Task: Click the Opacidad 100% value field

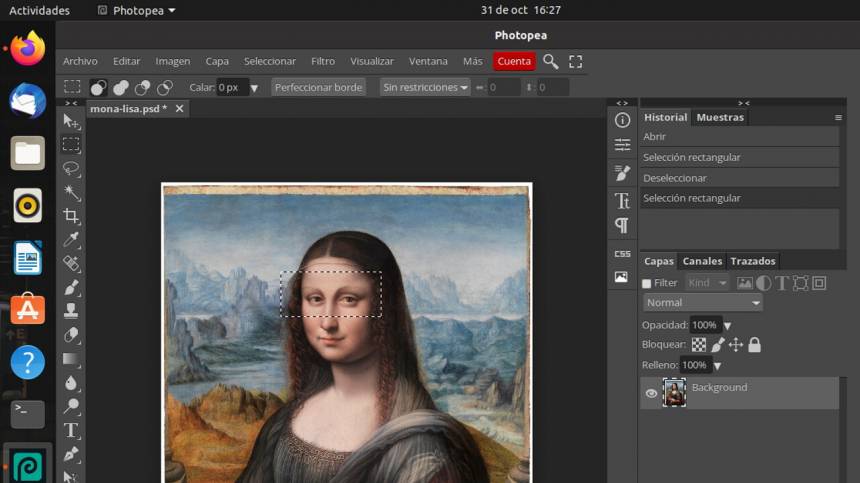Action: pyautogui.click(x=706, y=325)
